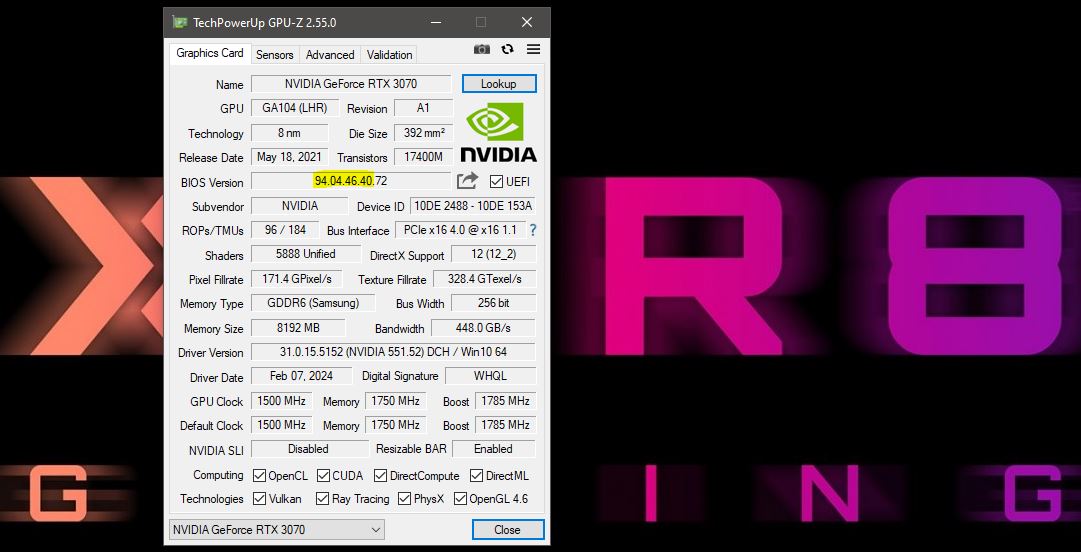Click the Pixel Fillrate value 171.4 GPixel/s
The height and width of the screenshot is (552, 1081).
point(296,279)
